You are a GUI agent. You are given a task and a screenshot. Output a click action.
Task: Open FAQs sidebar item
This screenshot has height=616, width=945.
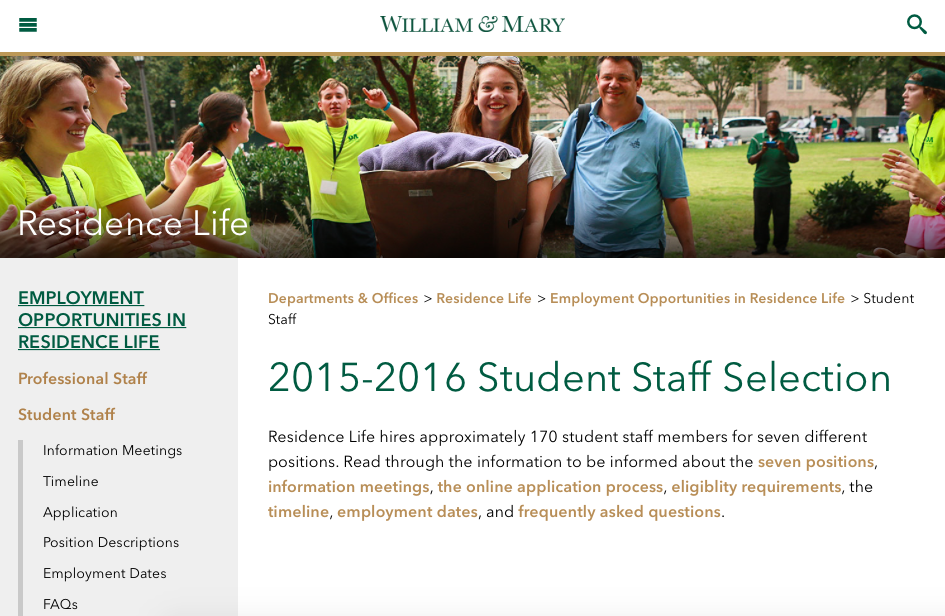(60, 604)
